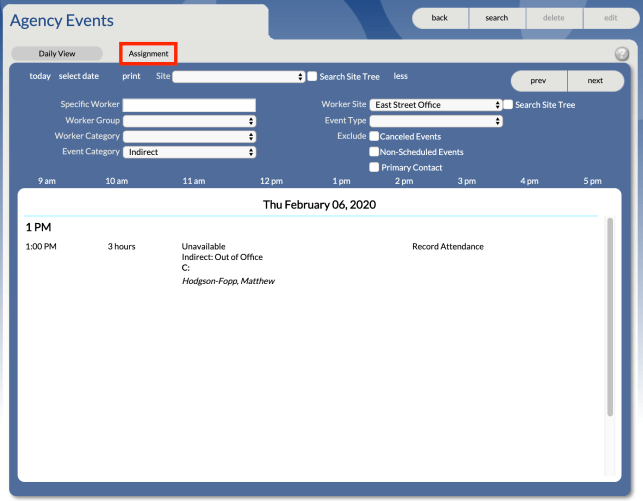Enable Non-Scheduled Events checkbox
643x501 pixels.
pyautogui.click(x=374, y=152)
